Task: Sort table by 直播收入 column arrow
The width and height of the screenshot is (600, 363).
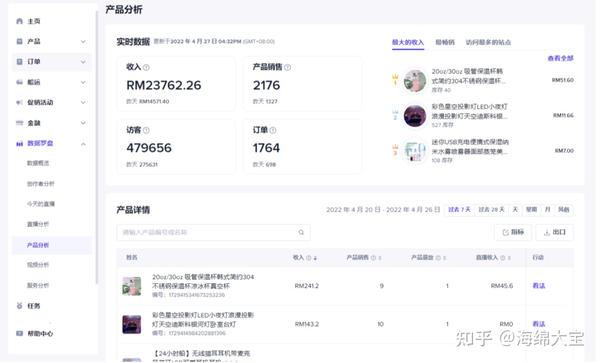Action: click(509, 258)
